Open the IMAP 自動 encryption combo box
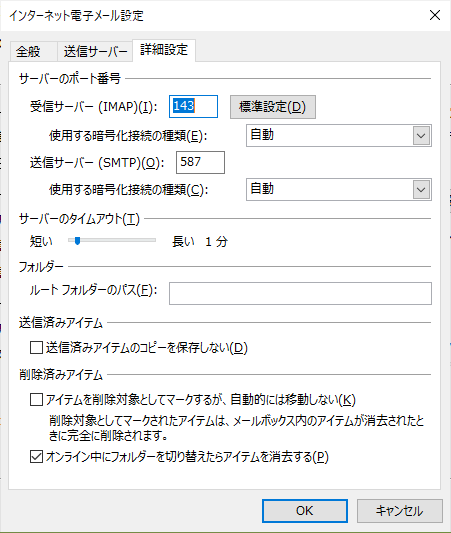451x533 pixels. click(339, 136)
